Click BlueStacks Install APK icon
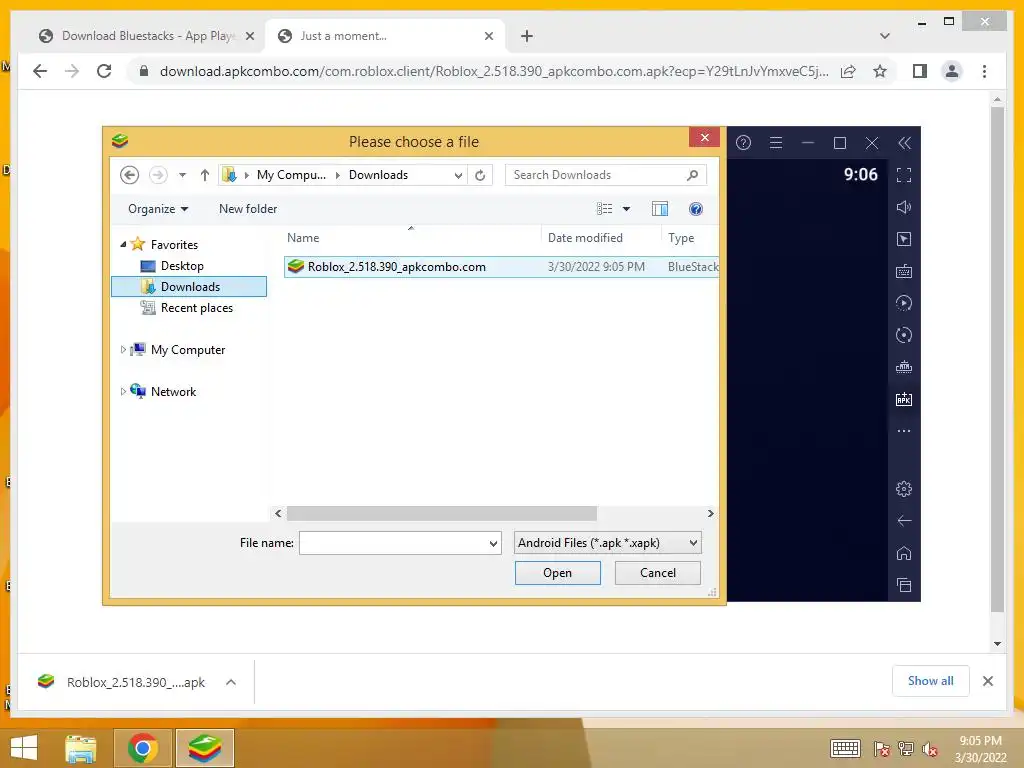Image resolution: width=1024 pixels, height=768 pixels. pos(904,399)
